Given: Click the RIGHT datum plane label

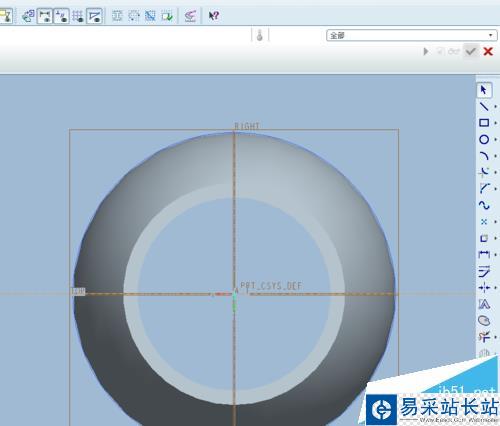Looking at the screenshot, I should click(x=247, y=126).
